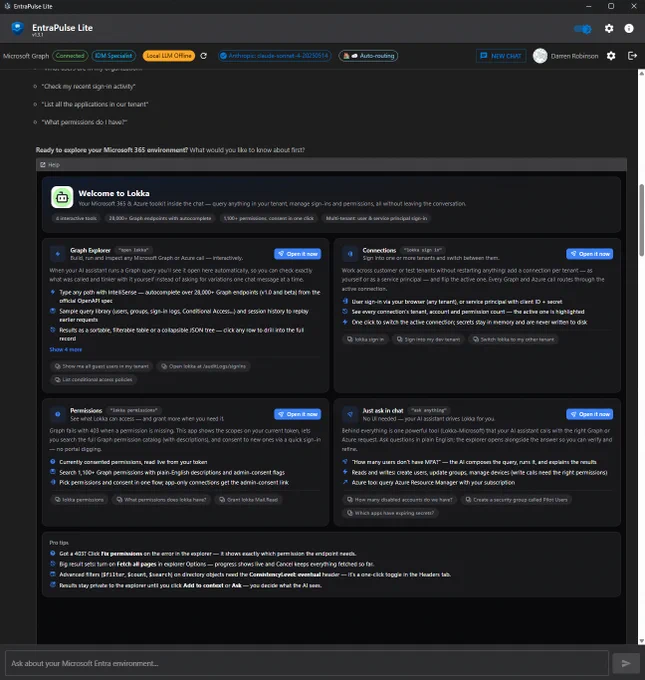Click icon beside 'Got a 403?' pro tip

pos(53,553)
